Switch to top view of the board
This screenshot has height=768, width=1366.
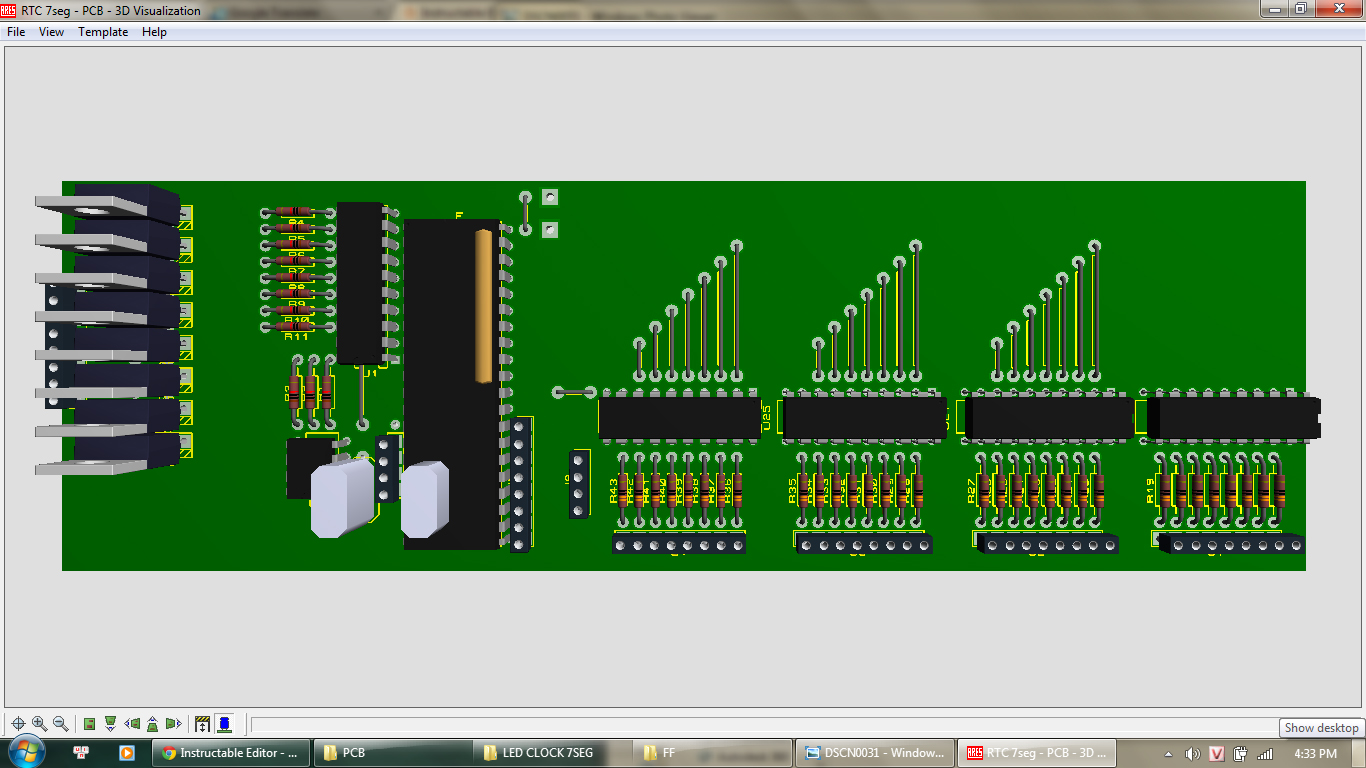click(x=89, y=723)
